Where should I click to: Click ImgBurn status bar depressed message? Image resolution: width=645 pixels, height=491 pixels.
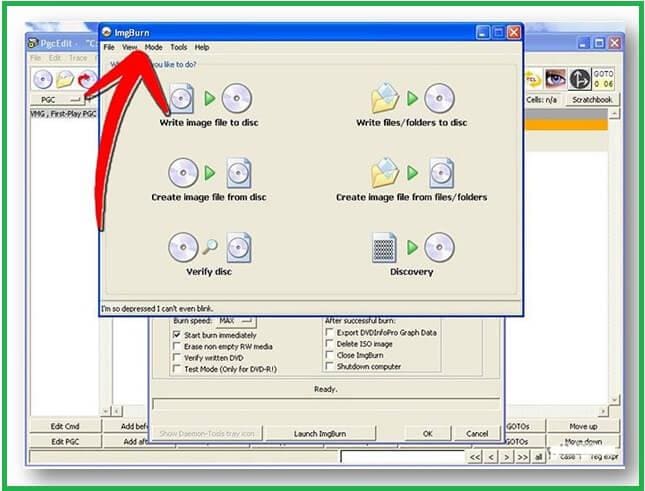pyautogui.click(x=157, y=308)
